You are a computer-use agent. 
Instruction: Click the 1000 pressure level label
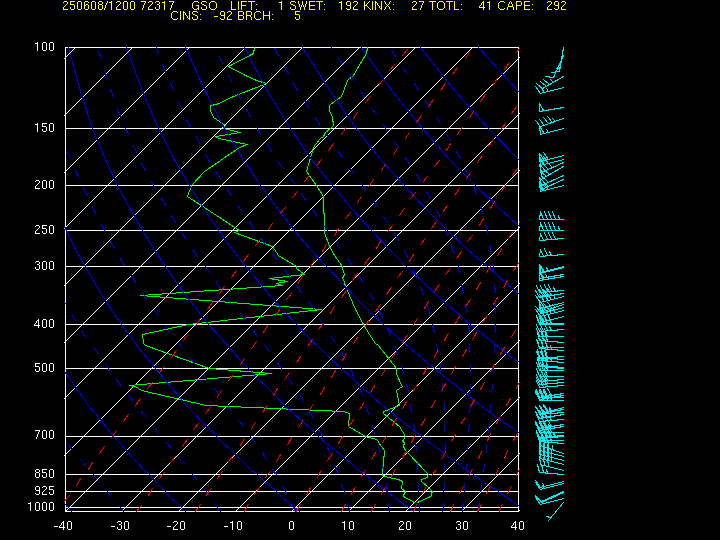41,506
